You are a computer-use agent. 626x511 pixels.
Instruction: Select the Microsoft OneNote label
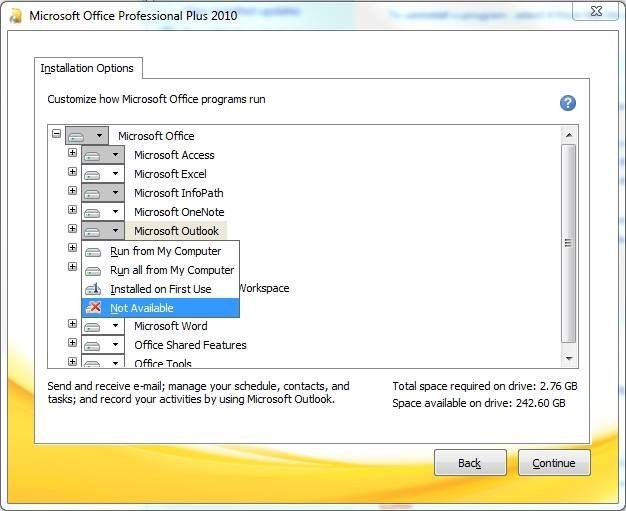(179, 212)
